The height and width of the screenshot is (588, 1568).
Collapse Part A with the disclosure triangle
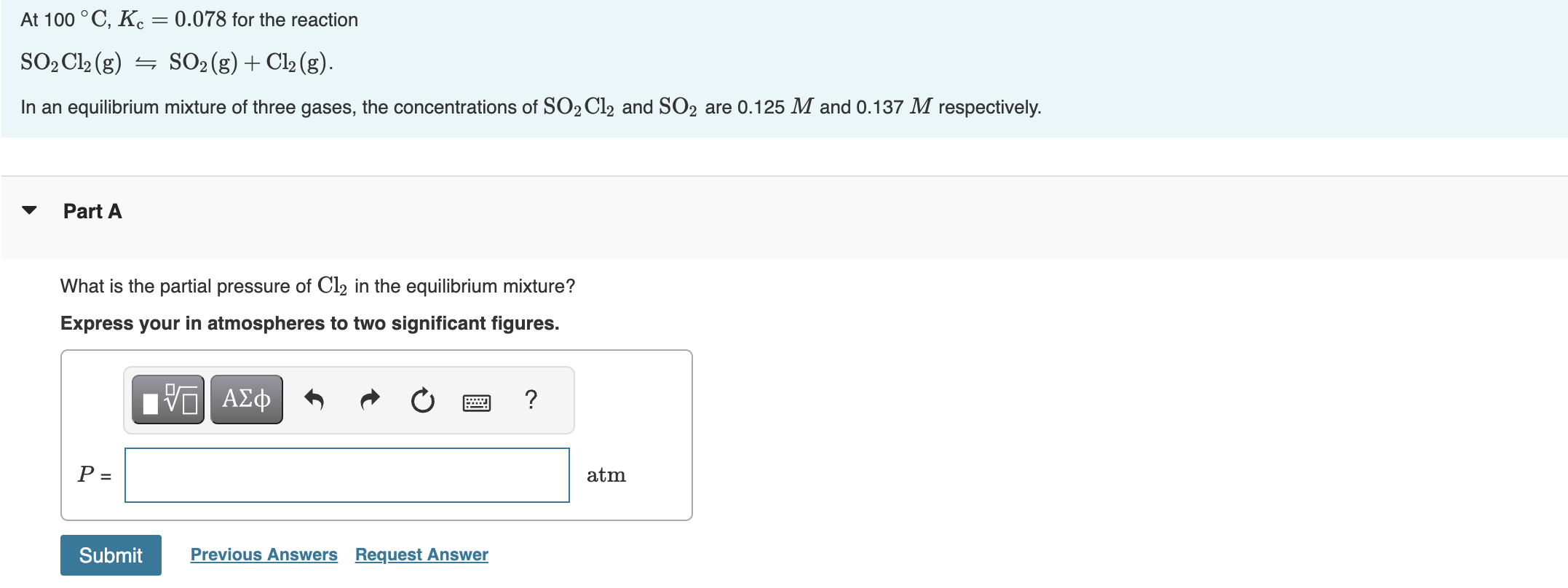(x=29, y=210)
